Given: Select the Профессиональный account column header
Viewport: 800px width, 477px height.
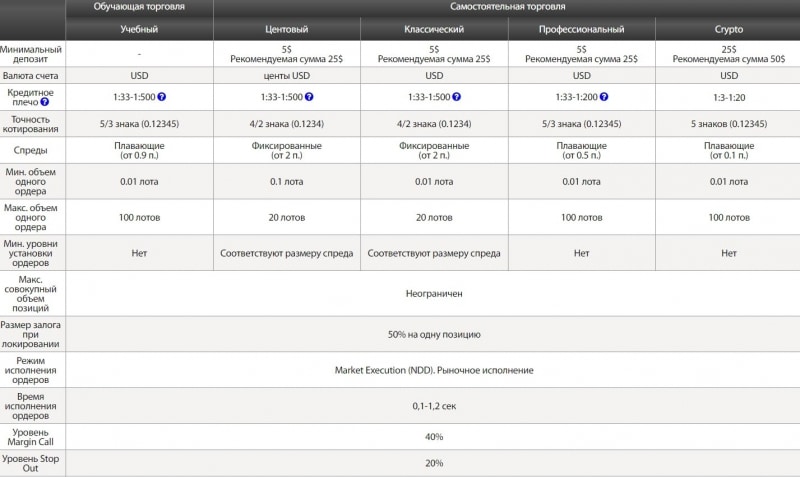Looking at the screenshot, I should pos(582,29).
